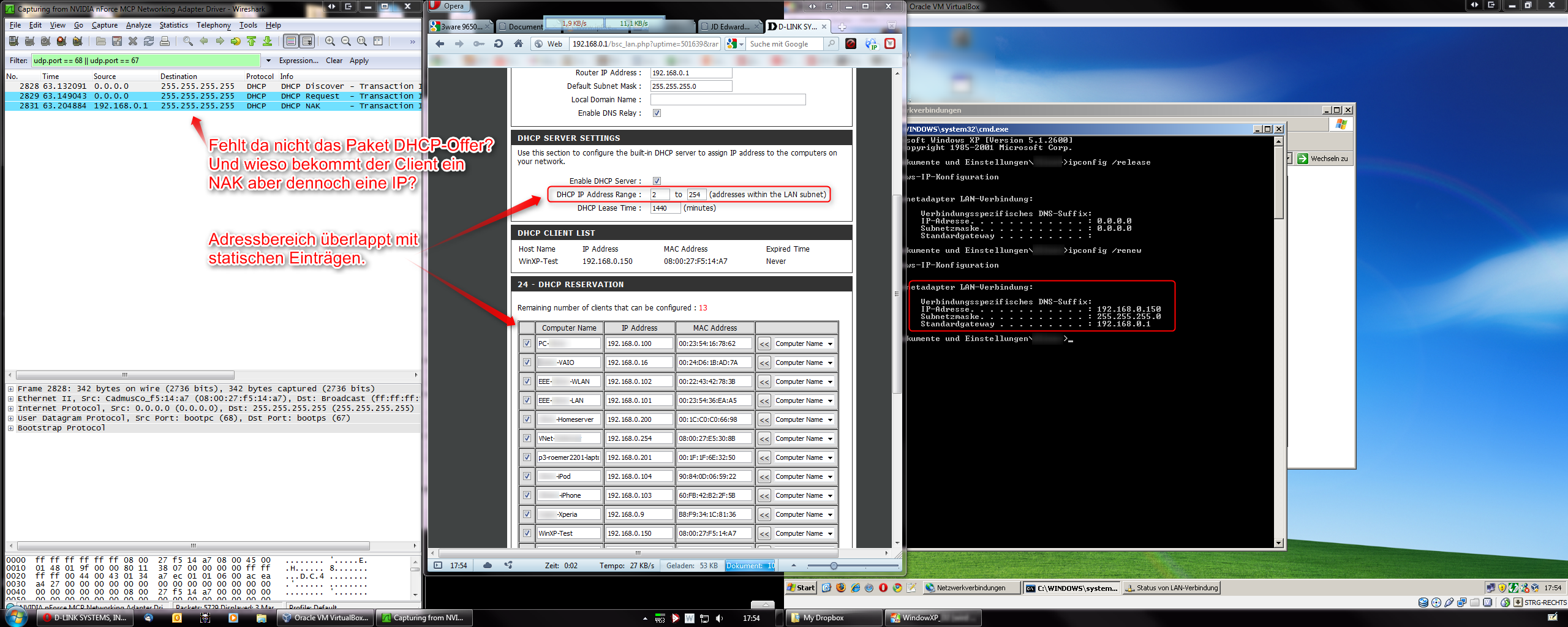Reset Wireshark zoom to normal size
Screen dimensions: 1568x627
[362, 41]
